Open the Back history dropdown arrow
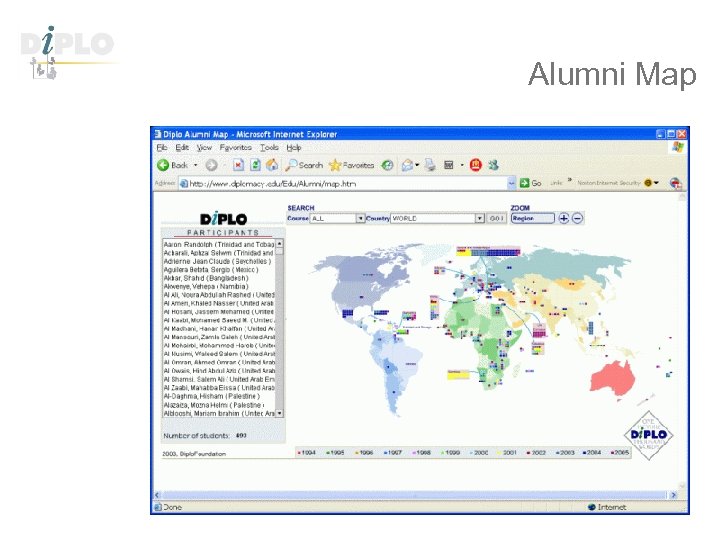The width and height of the screenshot is (720, 540). click(196, 165)
